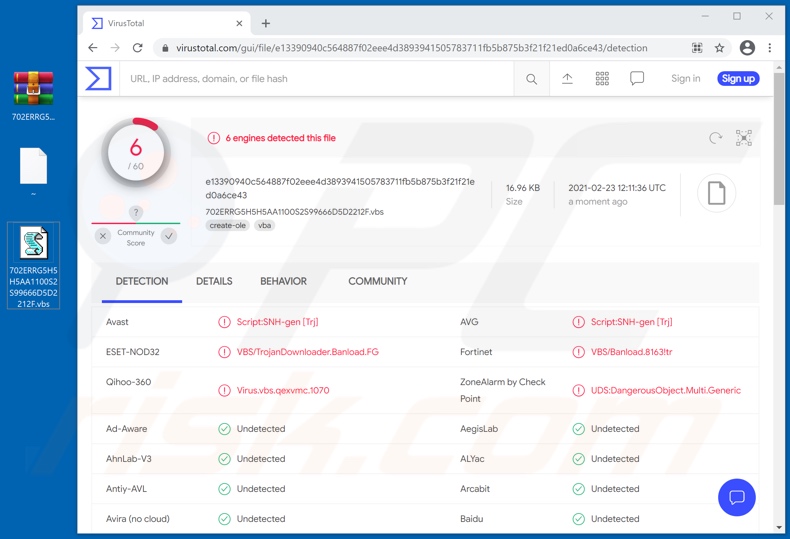The image size is (790, 539).
Task: Click the 6/60 detection score gauge
Action: pyautogui.click(x=136, y=152)
